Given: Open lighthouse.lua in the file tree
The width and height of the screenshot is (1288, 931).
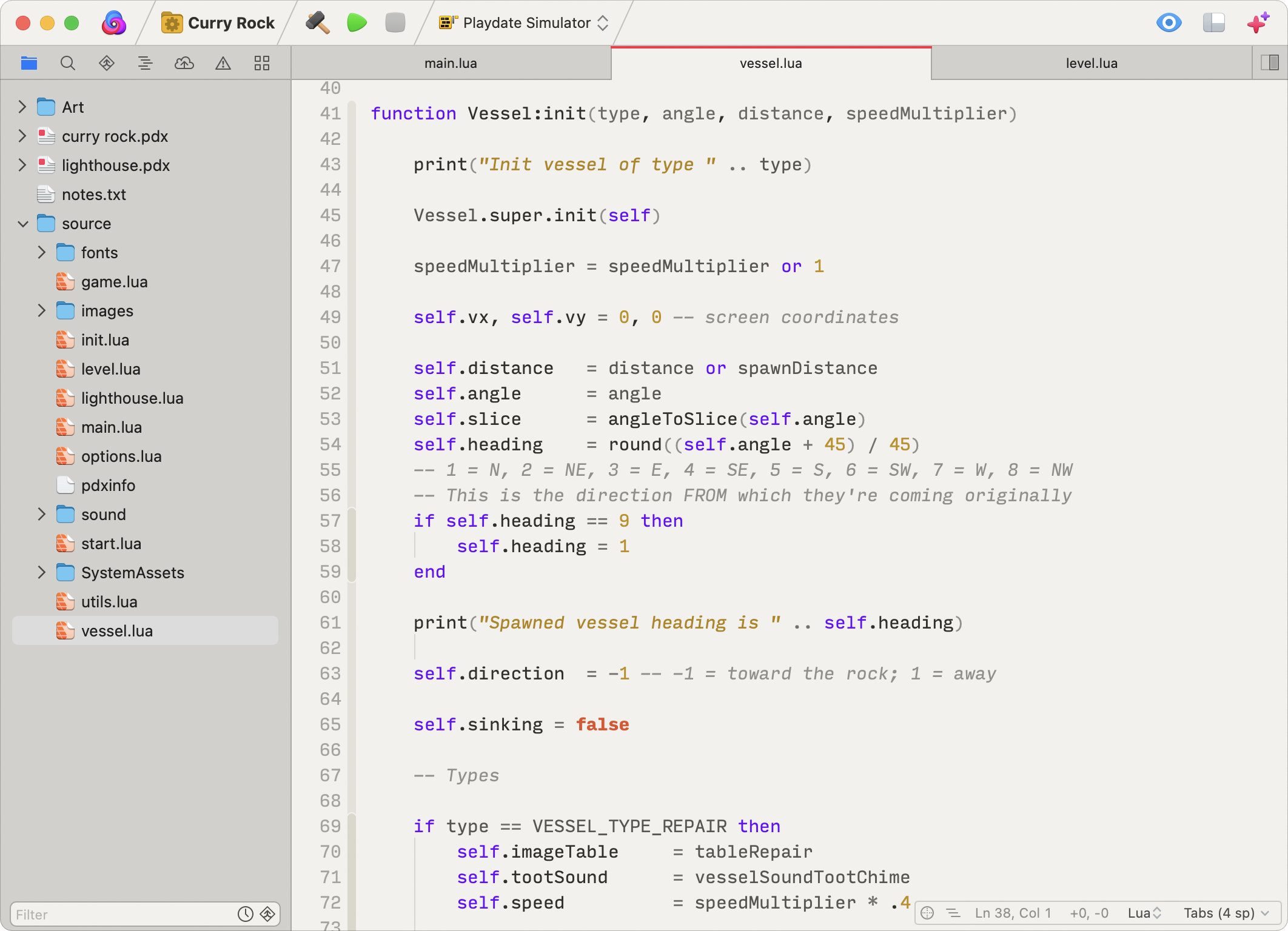Looking at the screenshot, I should (132, 398).
